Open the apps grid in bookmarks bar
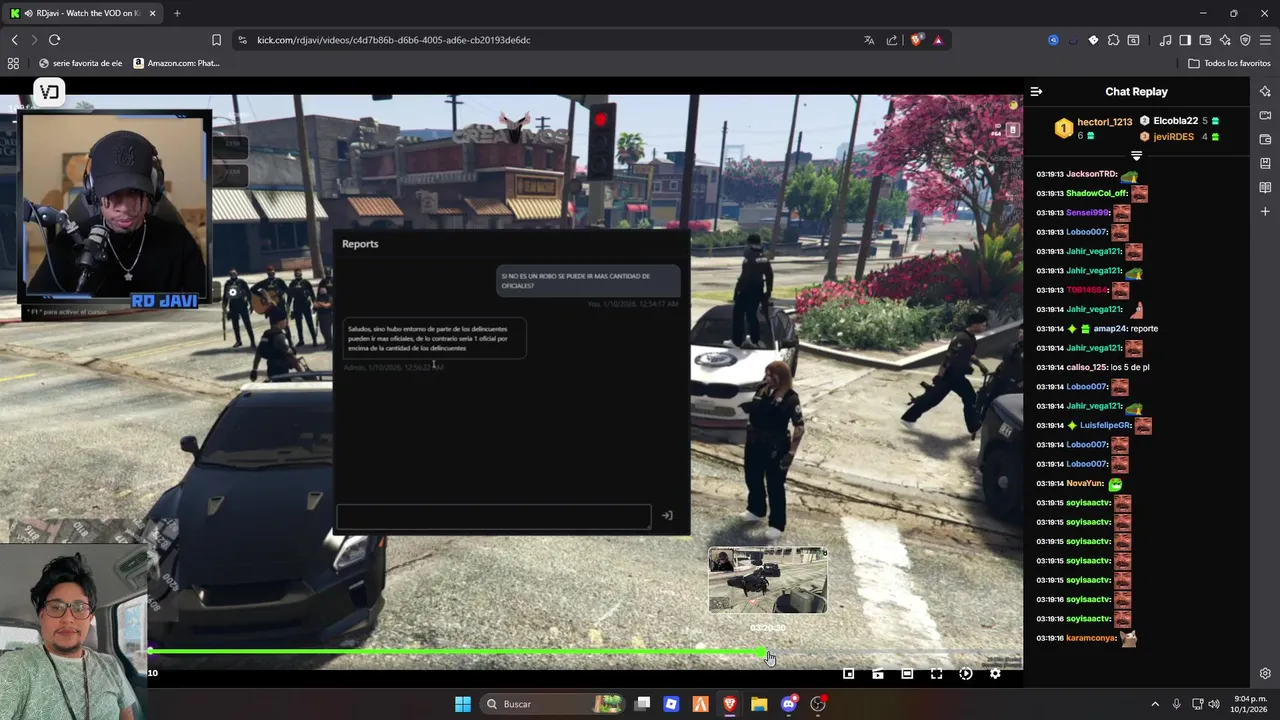1280x720 pixels. tap(13, 63)
